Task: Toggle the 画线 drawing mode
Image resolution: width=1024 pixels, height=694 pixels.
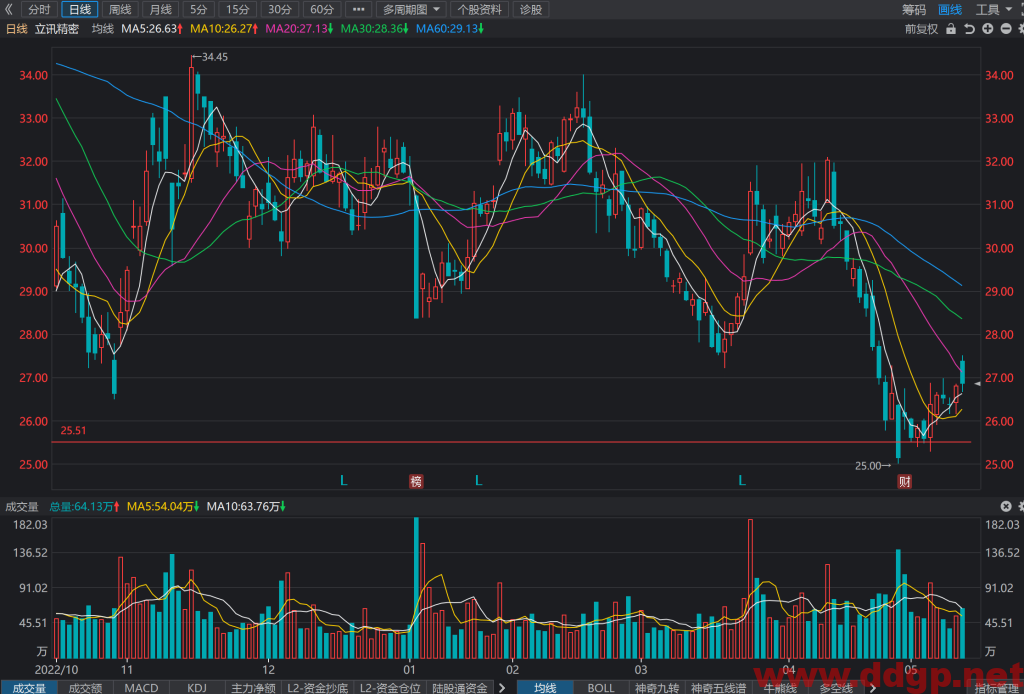Action: pos(950,9)
